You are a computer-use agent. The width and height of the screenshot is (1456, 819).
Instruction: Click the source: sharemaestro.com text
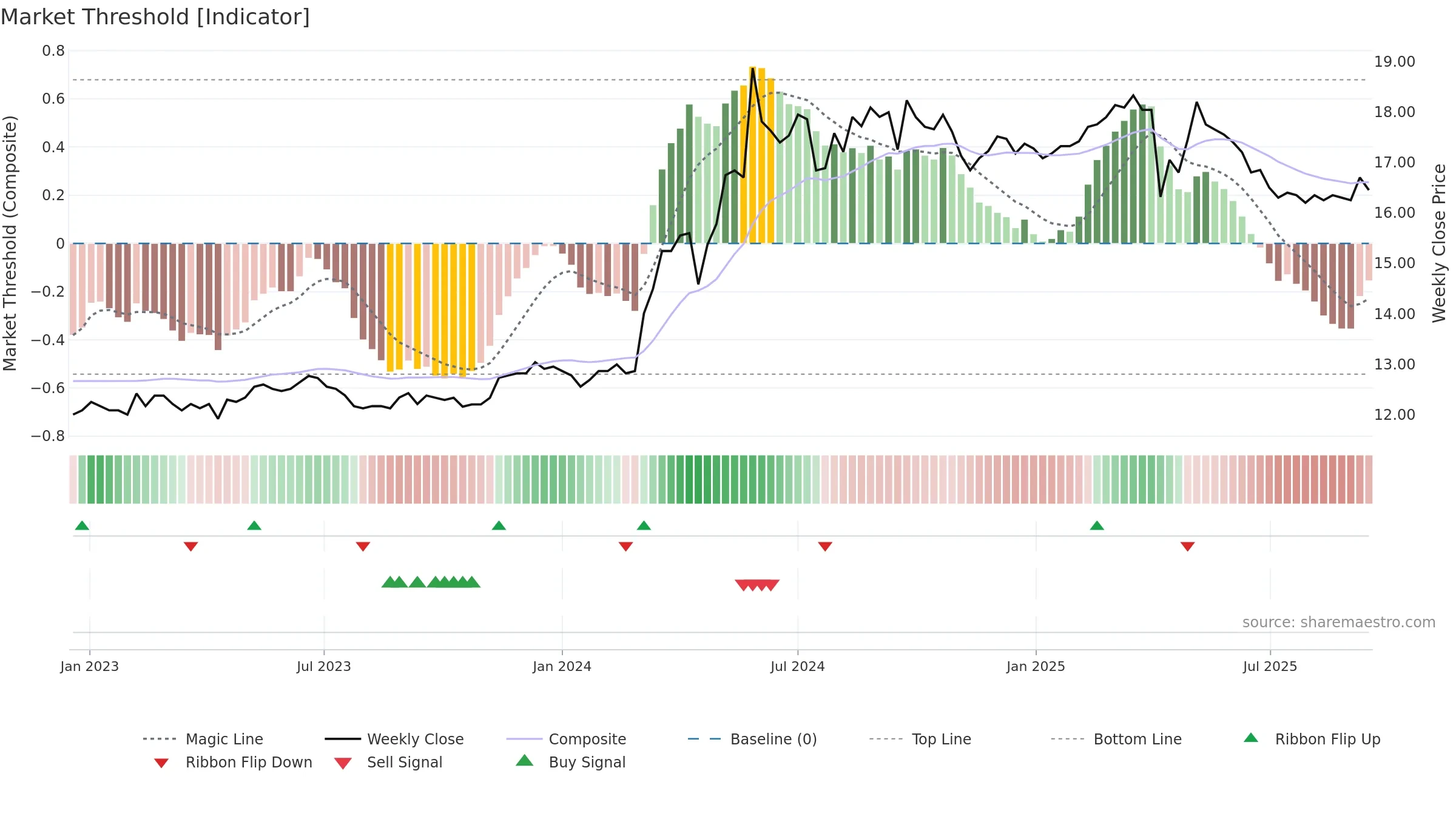[1339, 622]
